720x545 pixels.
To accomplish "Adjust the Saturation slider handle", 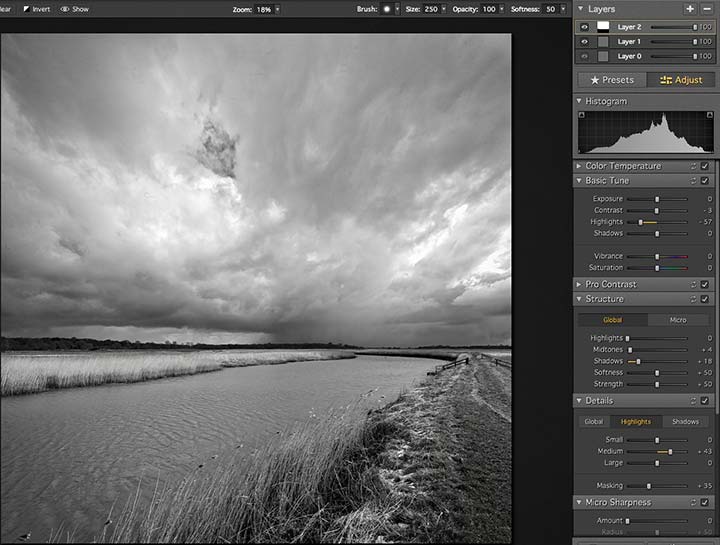I will tap(657, 268).
